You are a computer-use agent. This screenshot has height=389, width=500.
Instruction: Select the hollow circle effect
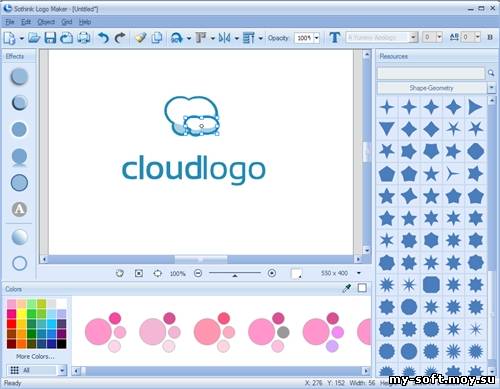coord(19,263)
